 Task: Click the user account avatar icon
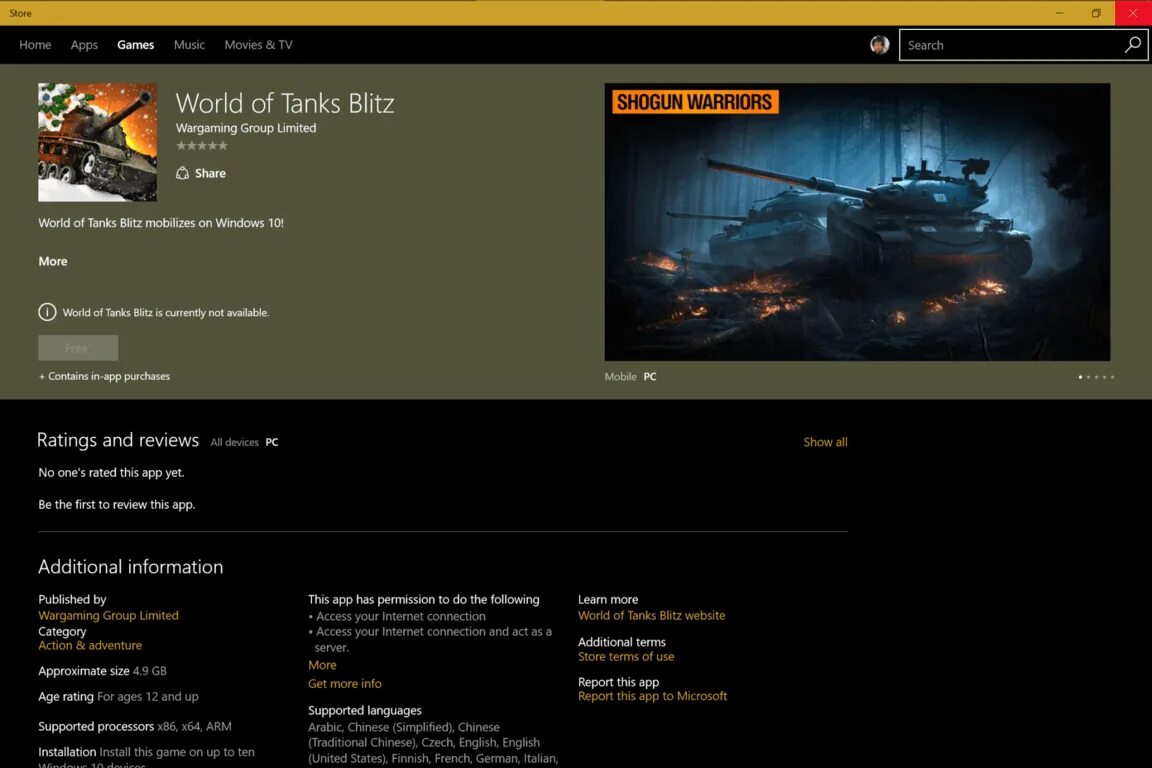coord(879,44)
